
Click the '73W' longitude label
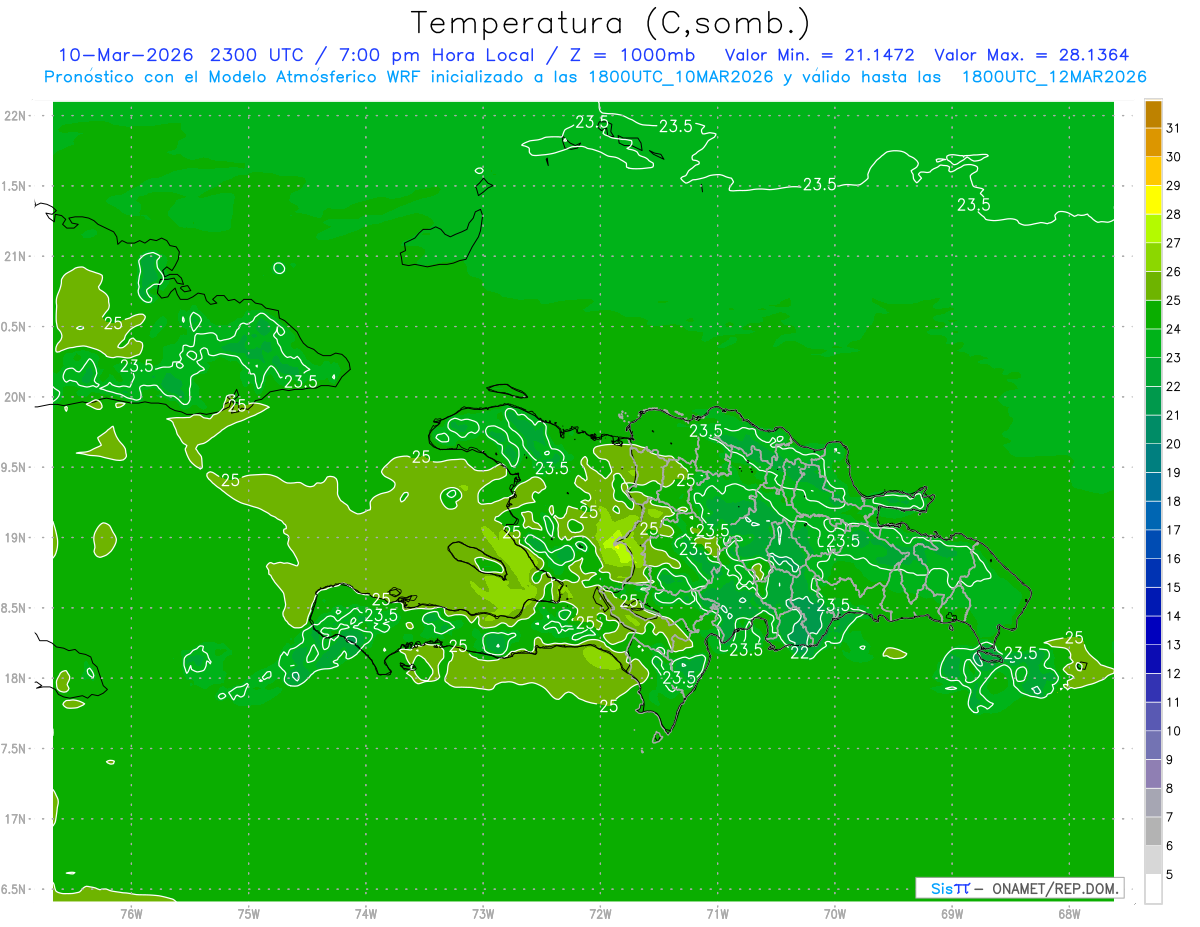pyautogui.click(x=483, y=913)
